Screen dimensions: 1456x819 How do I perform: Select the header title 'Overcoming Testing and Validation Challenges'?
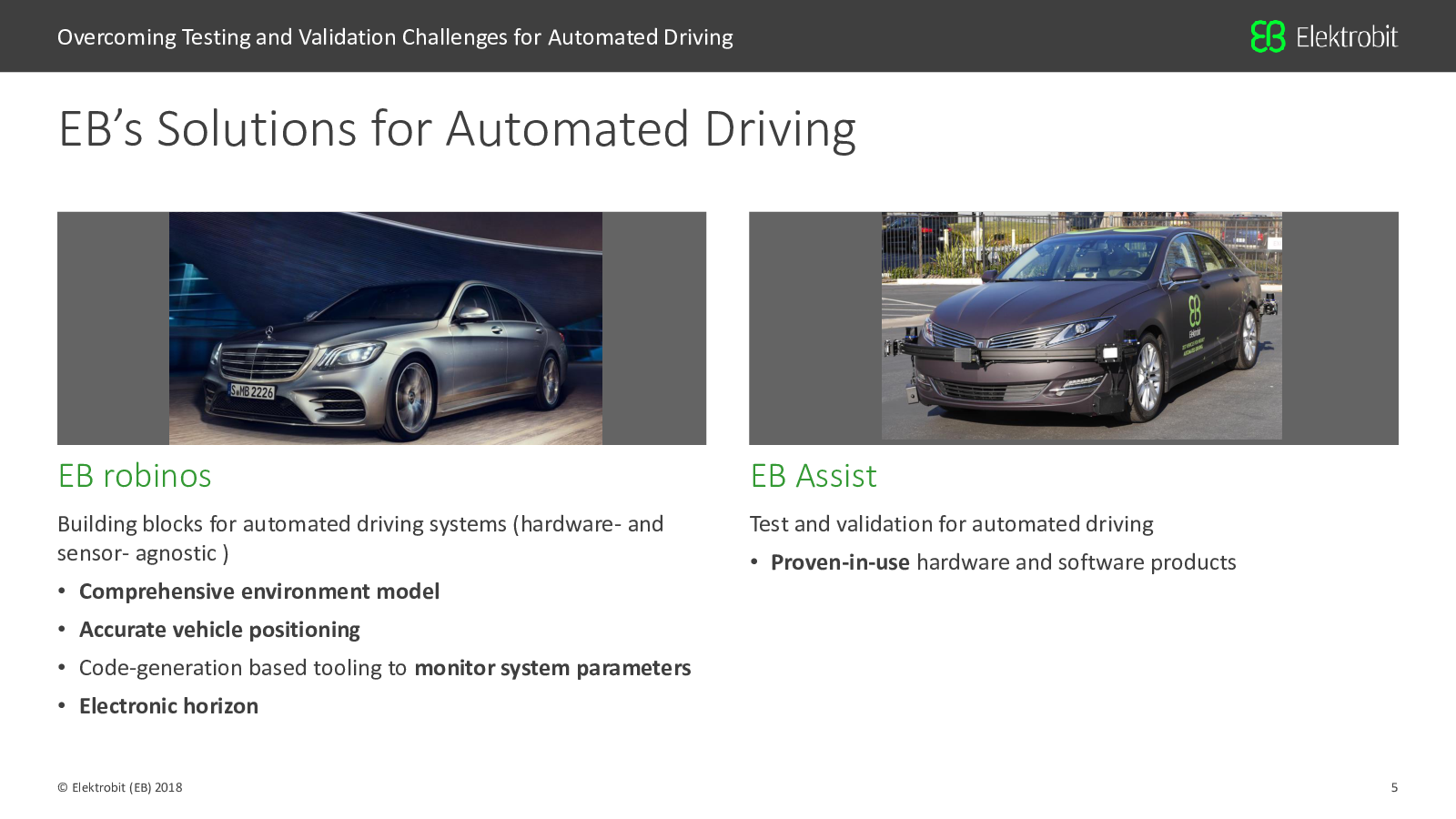395,37
